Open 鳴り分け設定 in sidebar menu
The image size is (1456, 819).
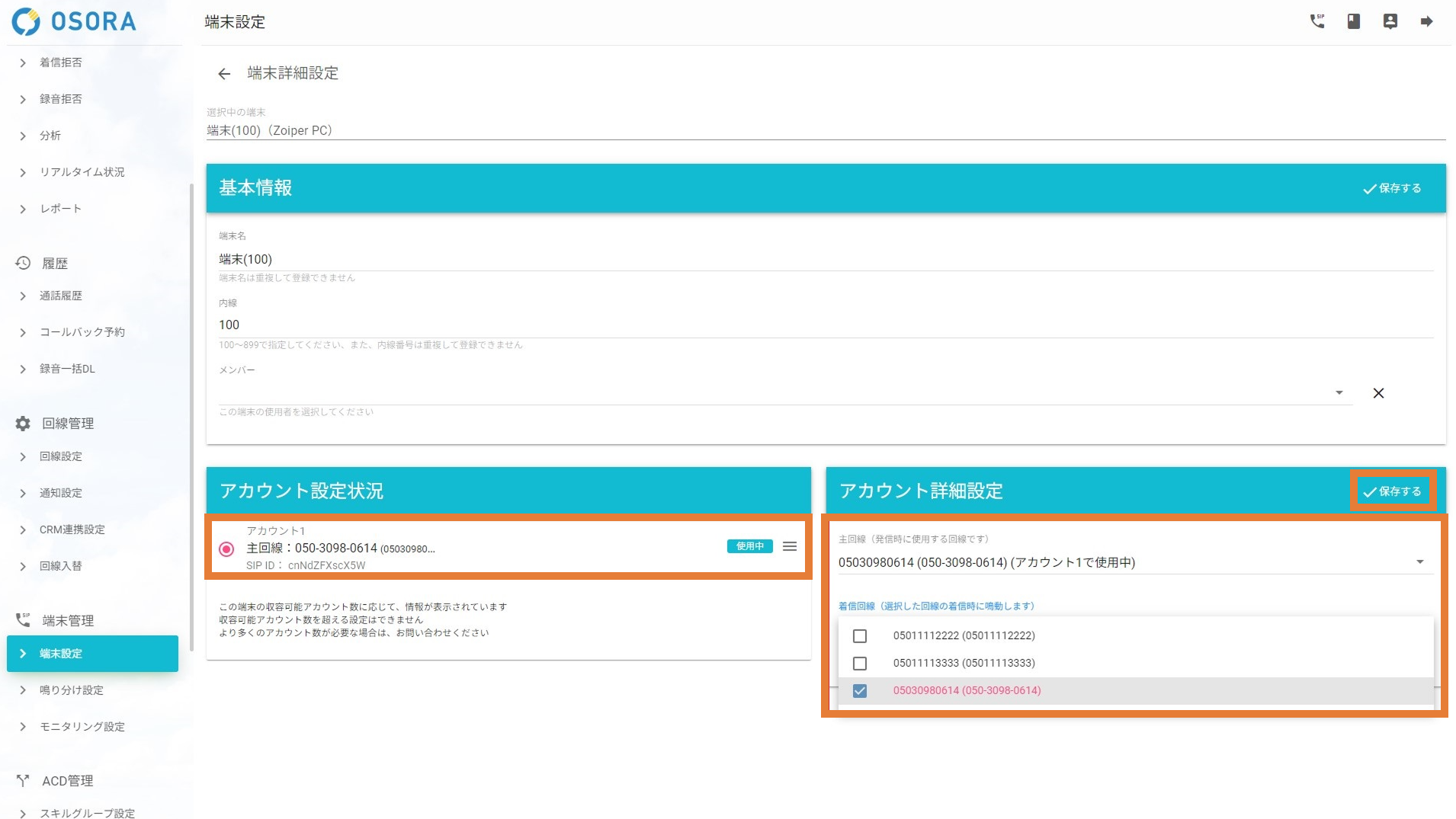tap(71, 690)
